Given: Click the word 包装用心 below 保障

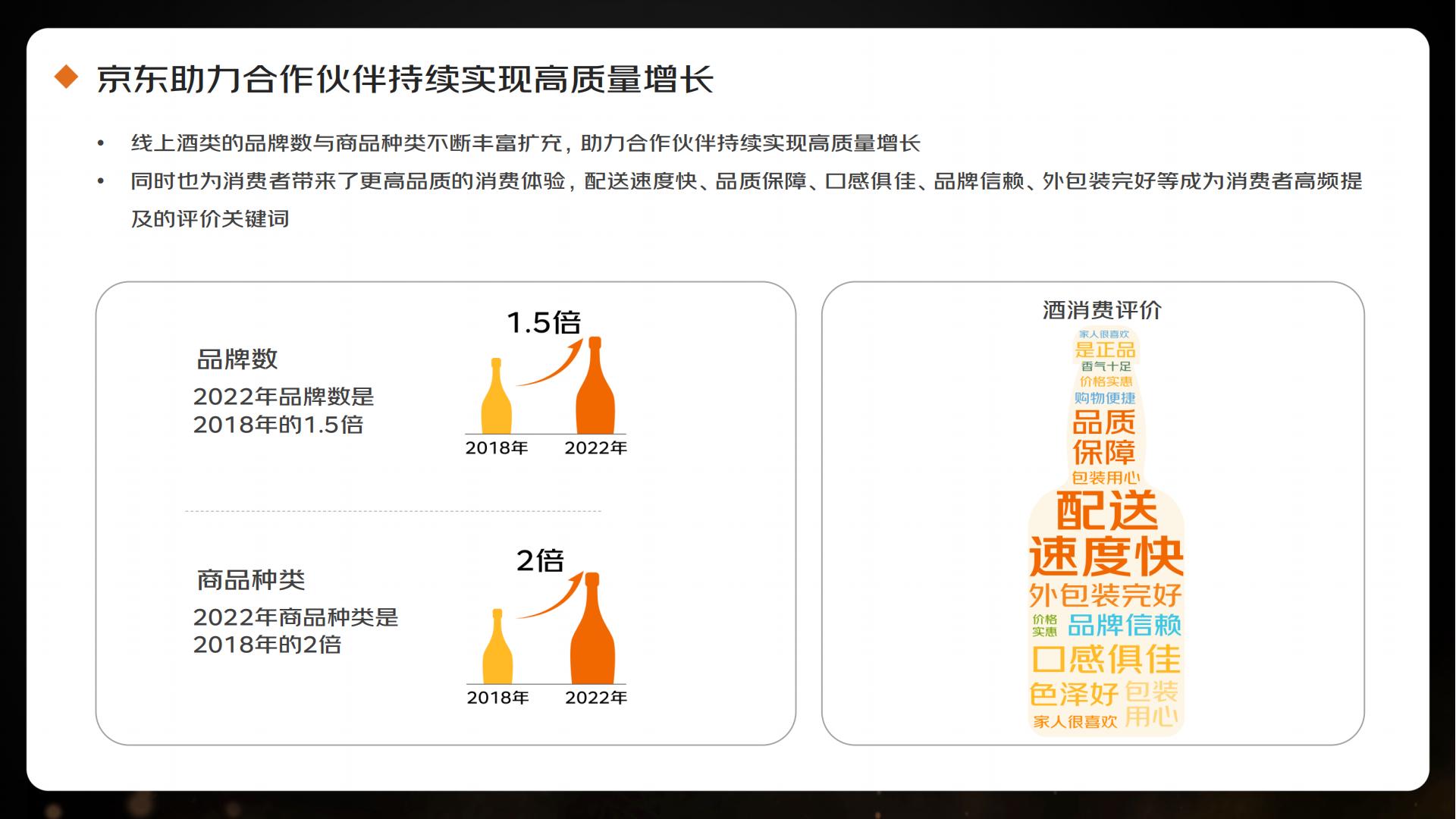Looking at the screenshot, I should pyautogui.click(x=1106, y=478).
